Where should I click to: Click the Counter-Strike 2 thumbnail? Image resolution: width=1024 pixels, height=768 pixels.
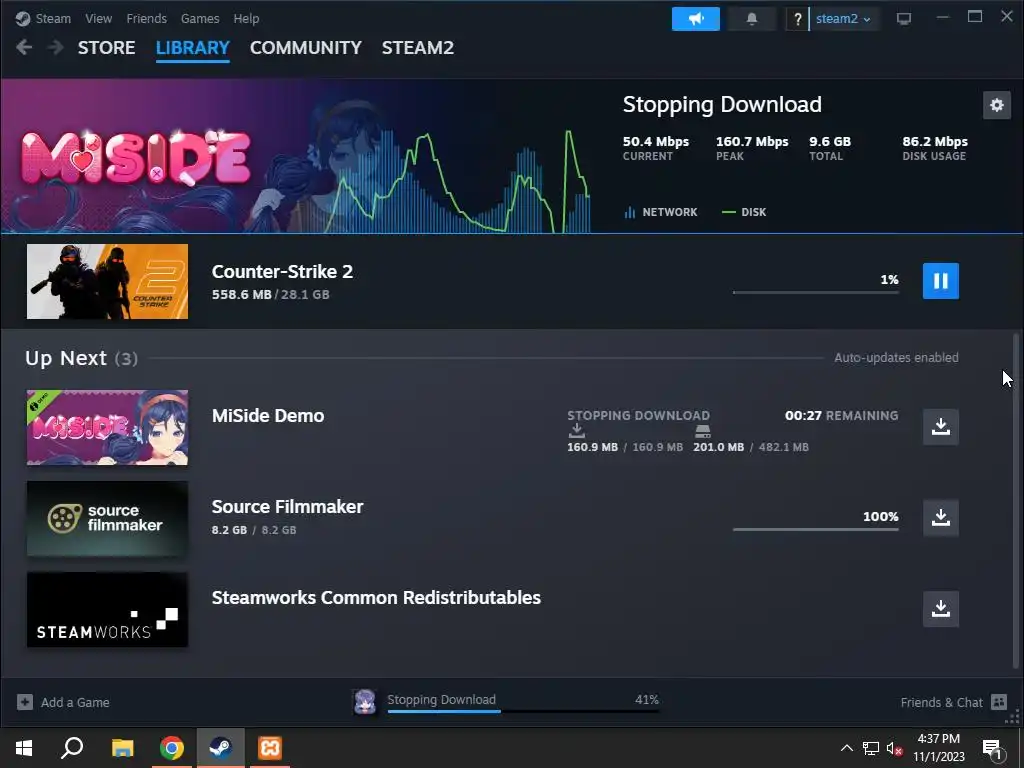coord(107,281)
